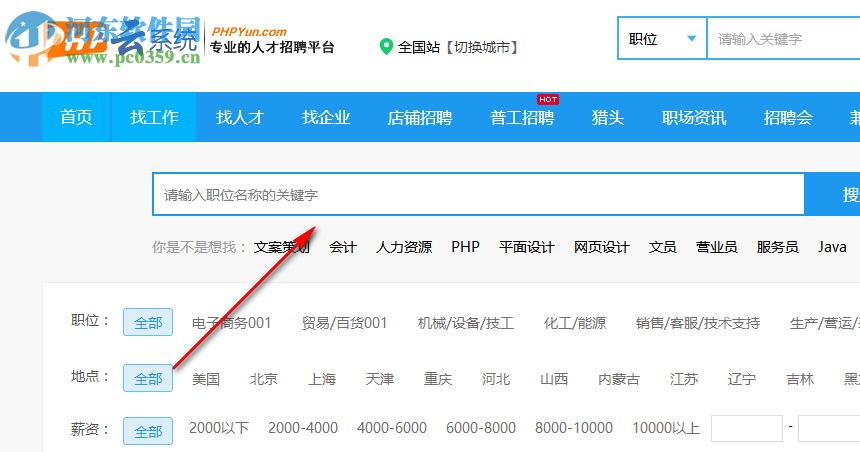
Task: Select the 营业员 suggested keyword
Action: (716, 247)
